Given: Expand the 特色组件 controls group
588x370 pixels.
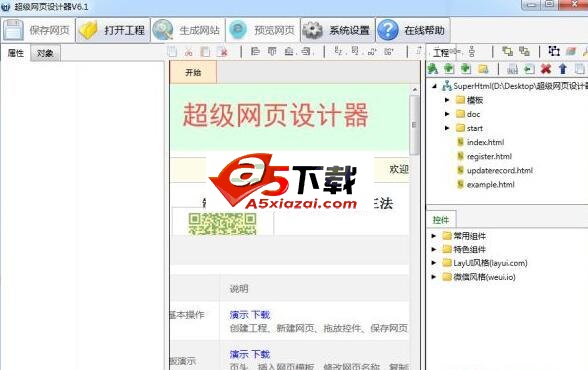Looking at the screenshot, I should click(x=434, y=249).
